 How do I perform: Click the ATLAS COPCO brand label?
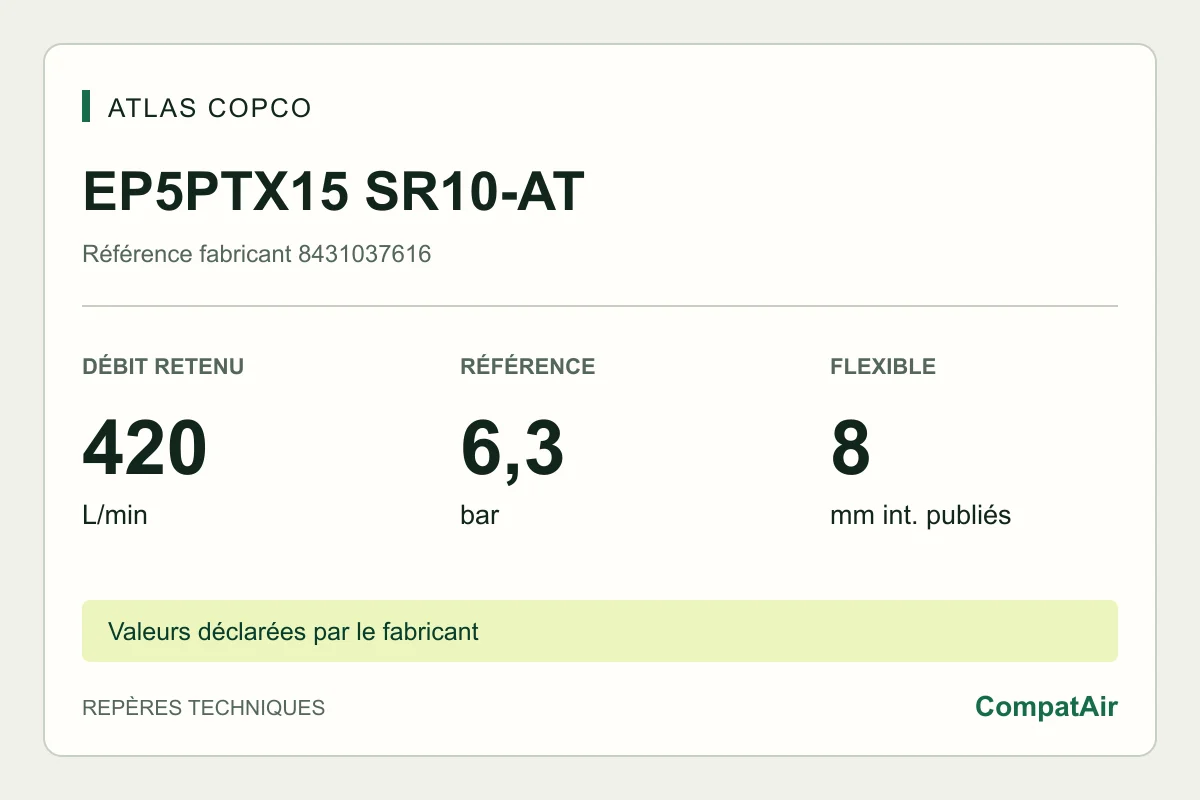coord(210,108)
